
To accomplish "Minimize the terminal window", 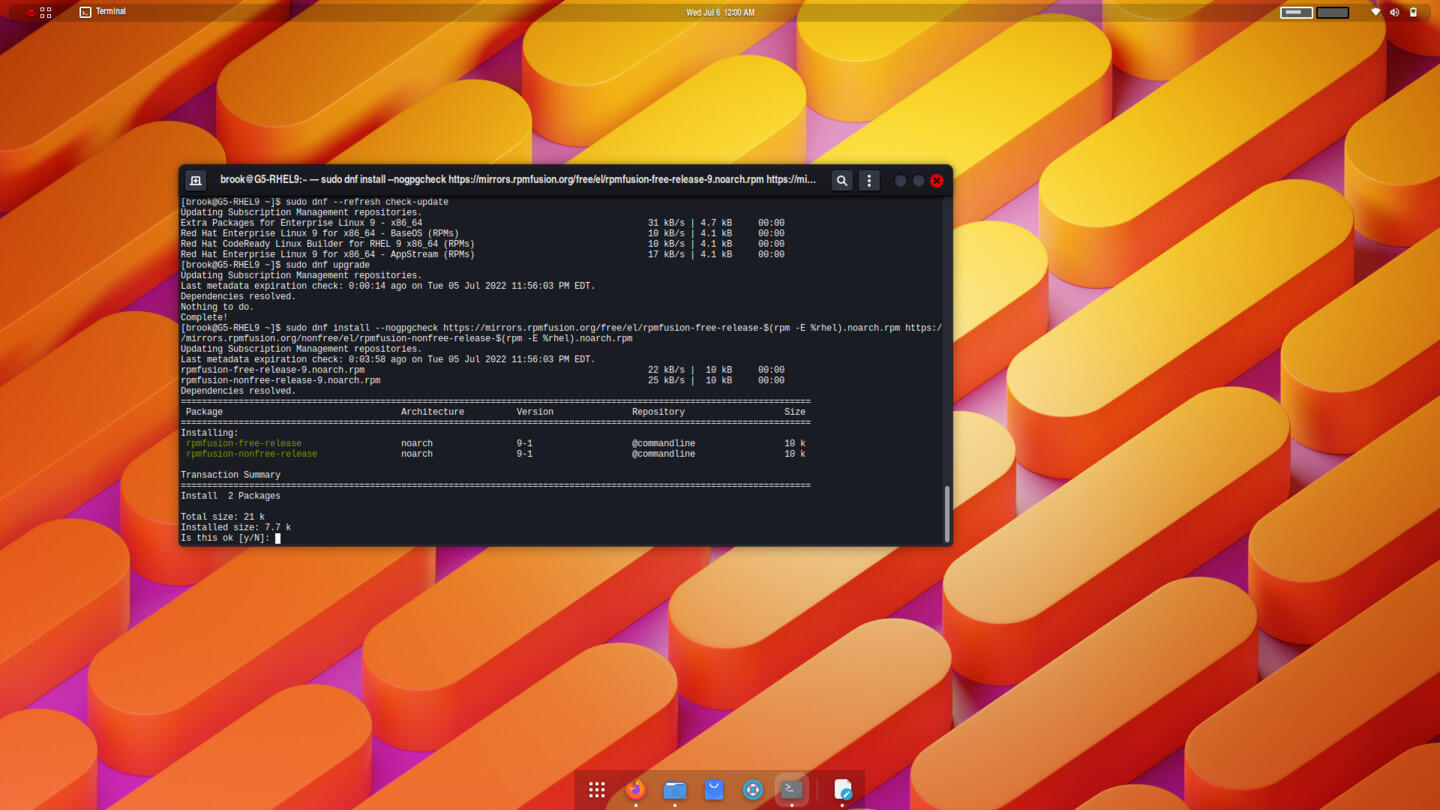I will pos(900,181).
